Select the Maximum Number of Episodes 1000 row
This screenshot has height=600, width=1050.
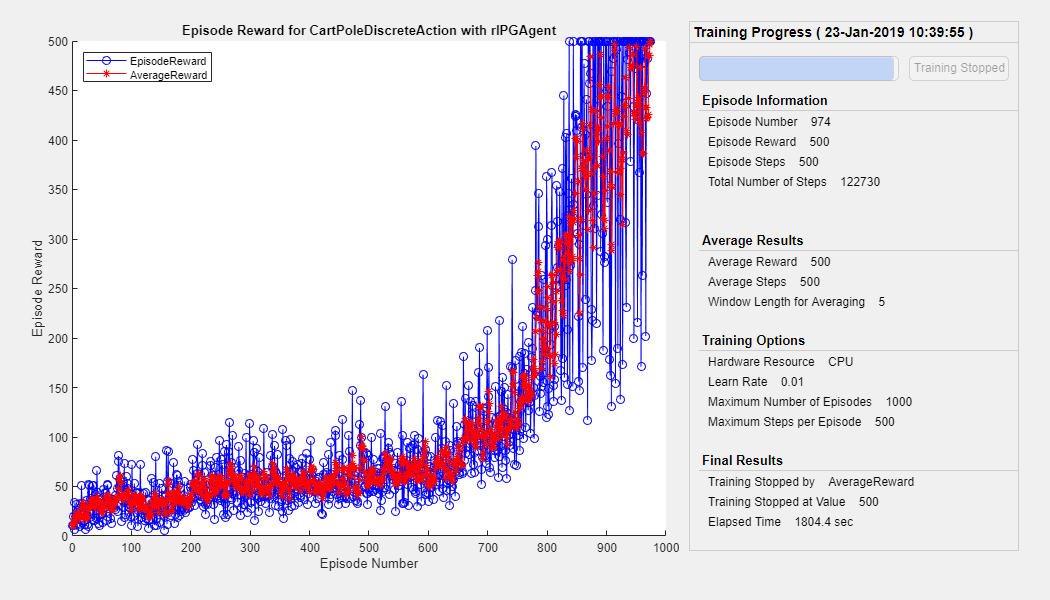tap(810, 402)
